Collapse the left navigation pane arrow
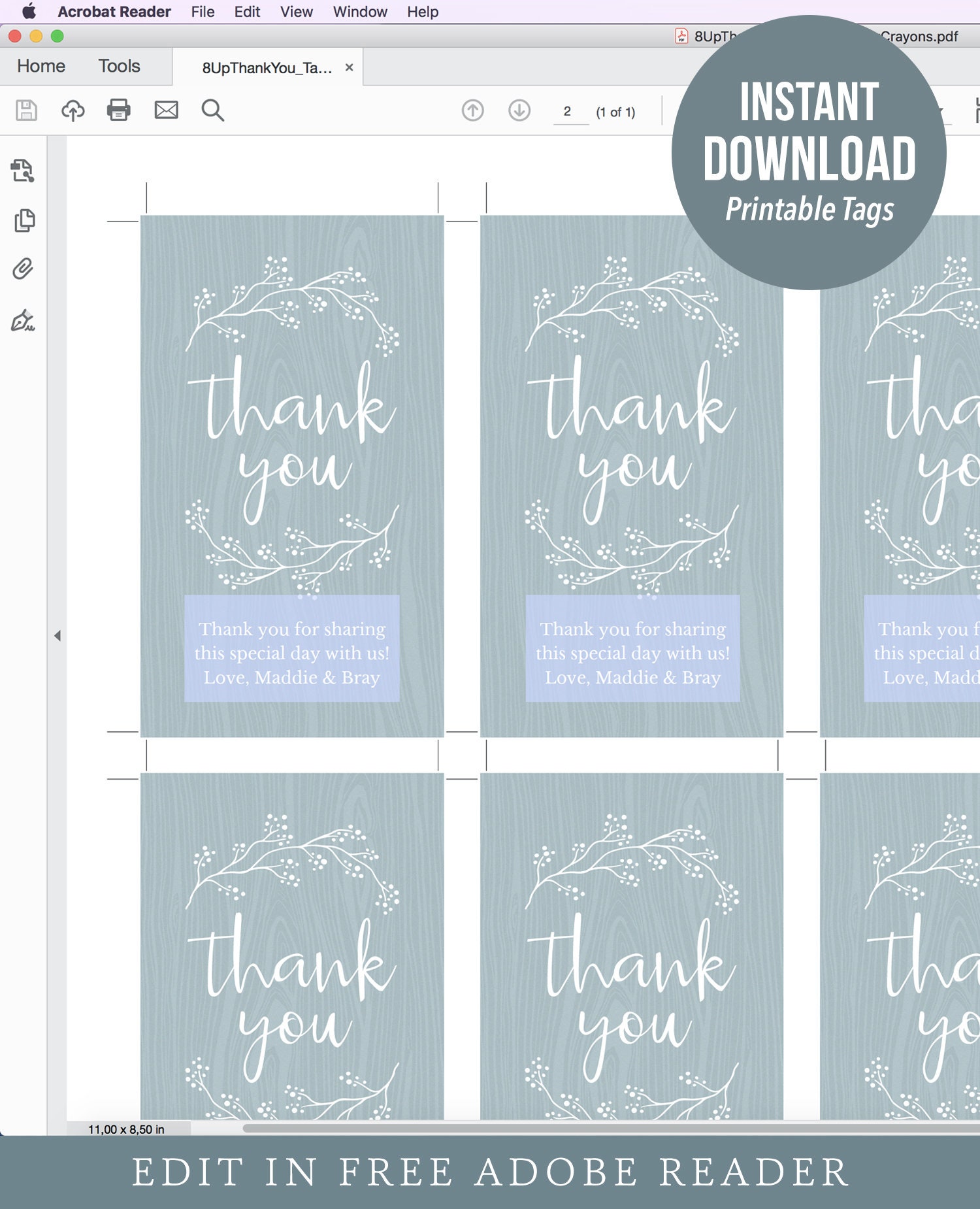 [x=57, y=635]
